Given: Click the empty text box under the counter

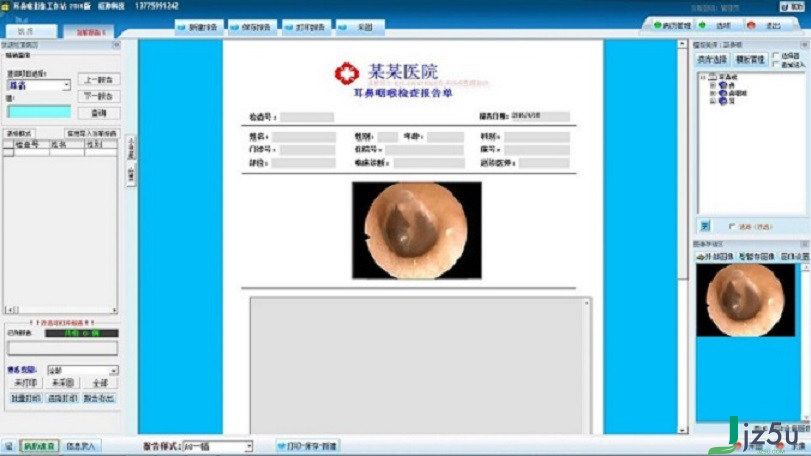Looking at the screenshot, I should [62, 348].
